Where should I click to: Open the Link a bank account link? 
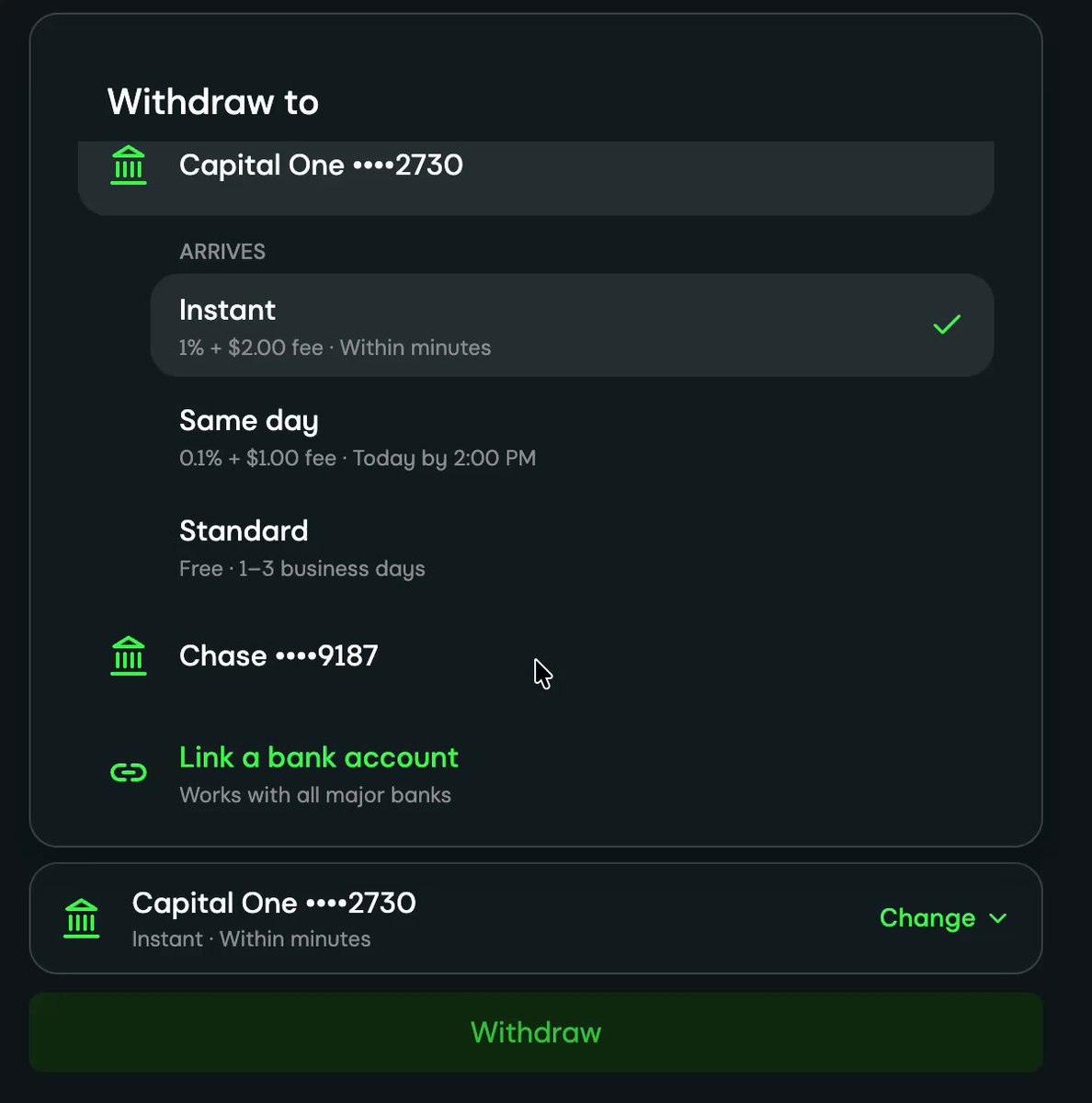tap(319, 757)
